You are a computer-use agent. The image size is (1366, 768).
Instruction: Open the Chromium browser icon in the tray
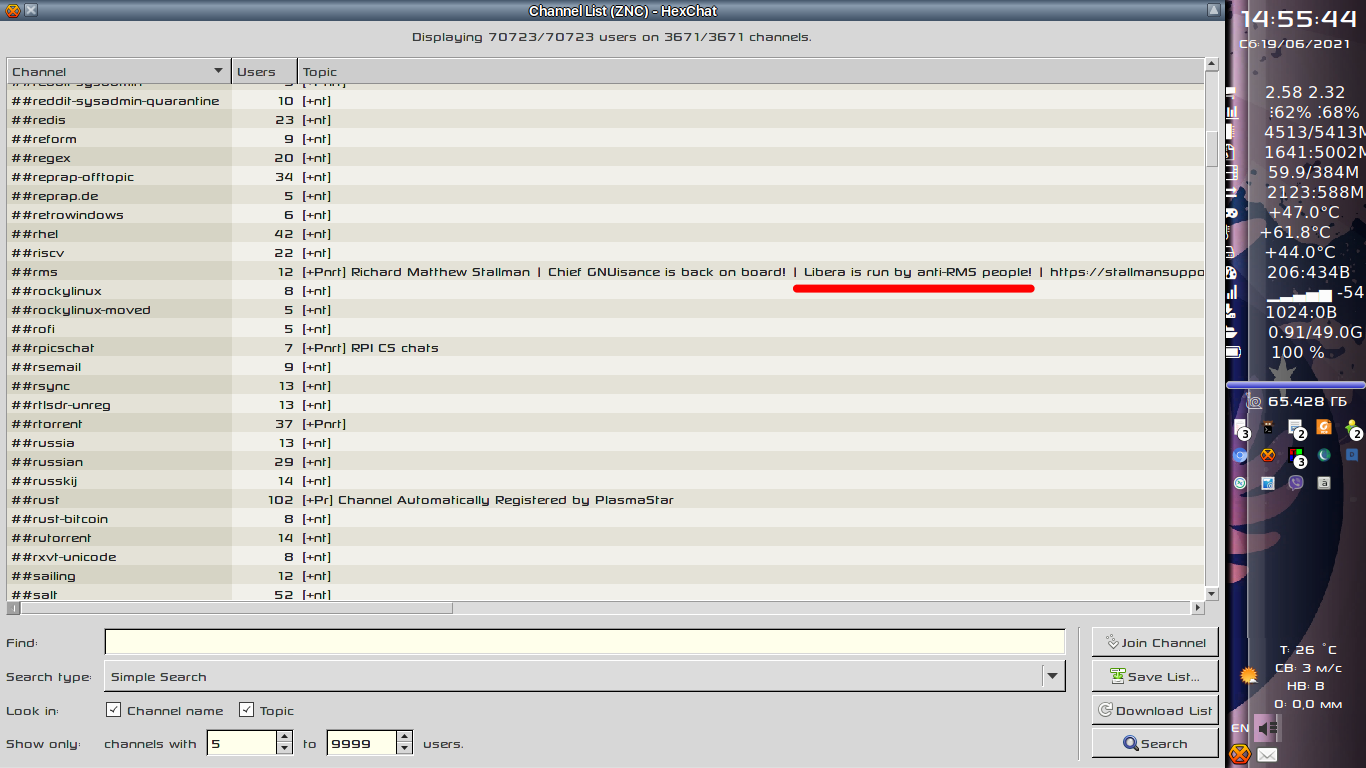tap(1240, 455)
